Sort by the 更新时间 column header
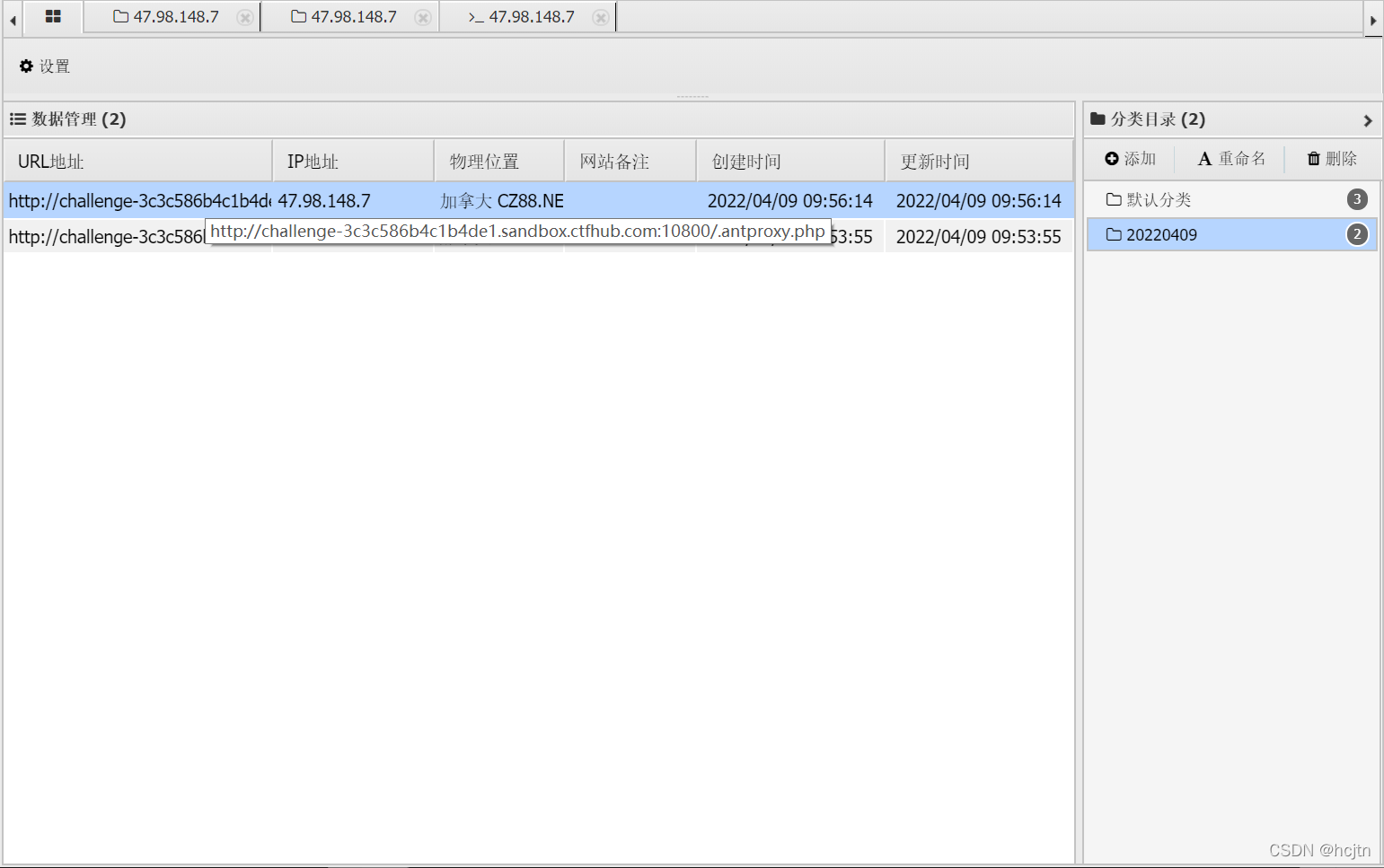 pyautogui.click(x=979, y=162)
